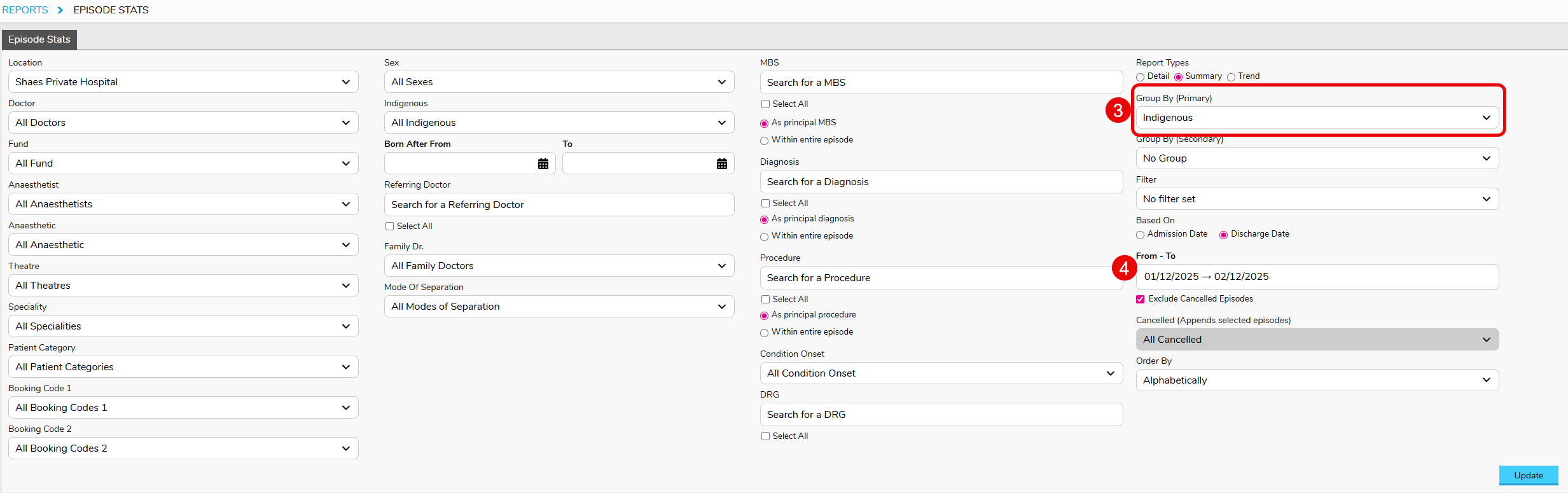Switch to the Episode Stats tab
1568x493 pixels.
click(39, 39)
